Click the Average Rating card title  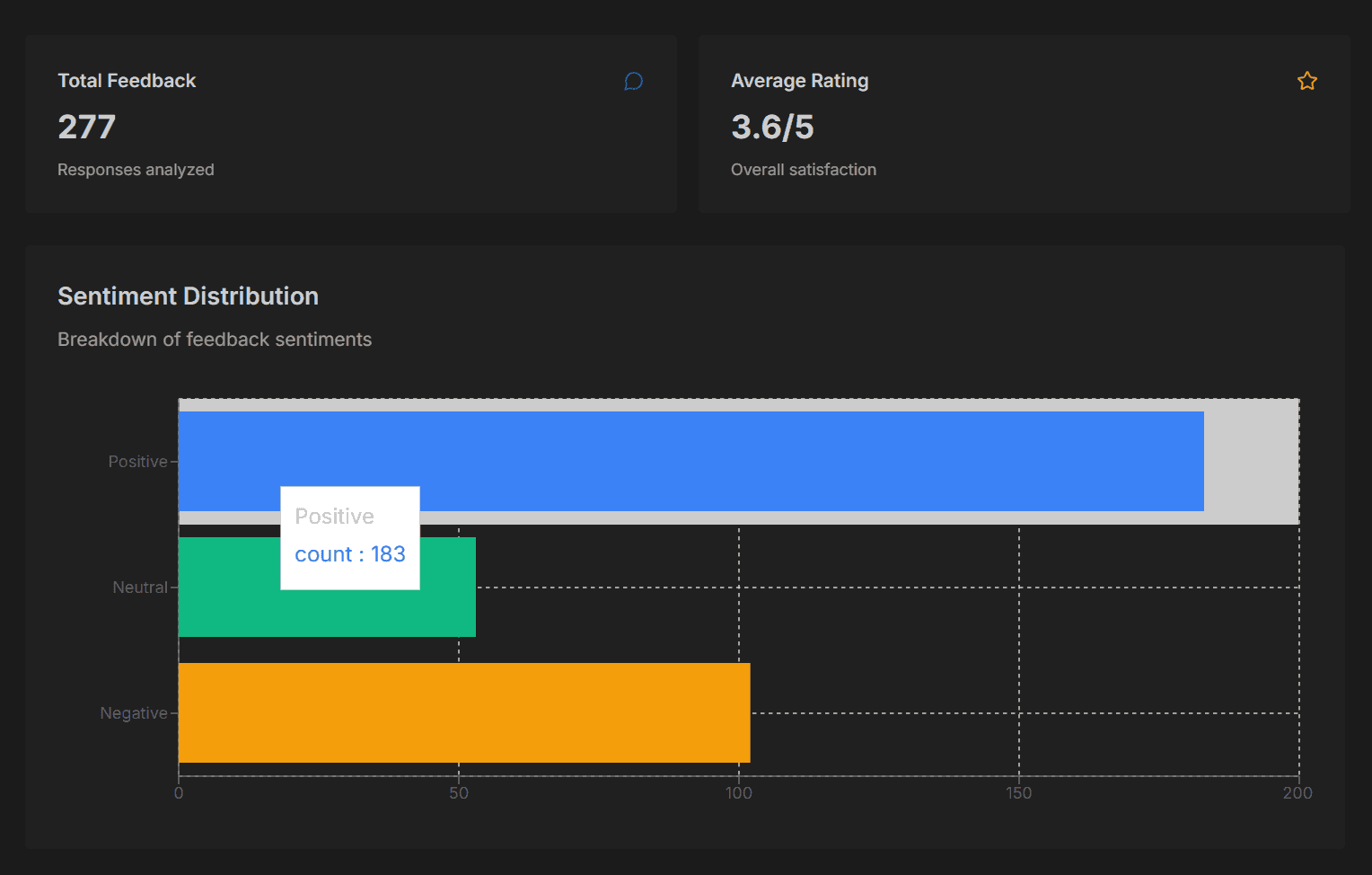[x=799, y=81]
